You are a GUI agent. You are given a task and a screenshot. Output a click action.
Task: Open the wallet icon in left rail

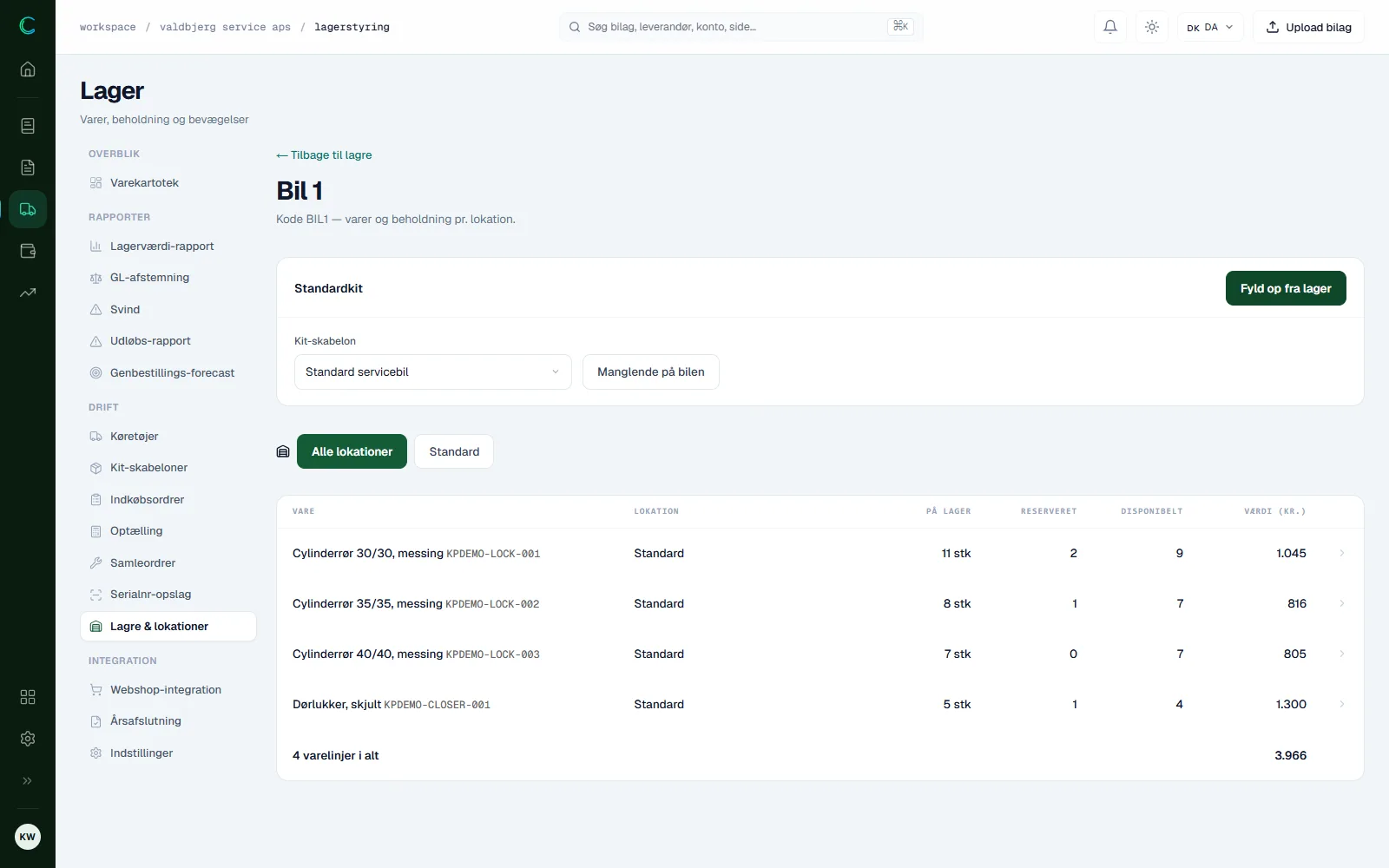28,251
